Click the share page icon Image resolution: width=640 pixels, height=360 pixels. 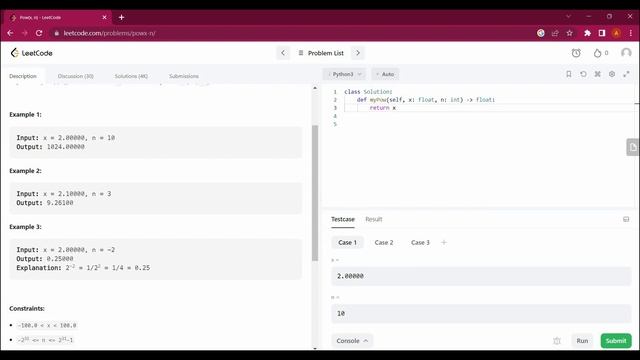point(555,33)
